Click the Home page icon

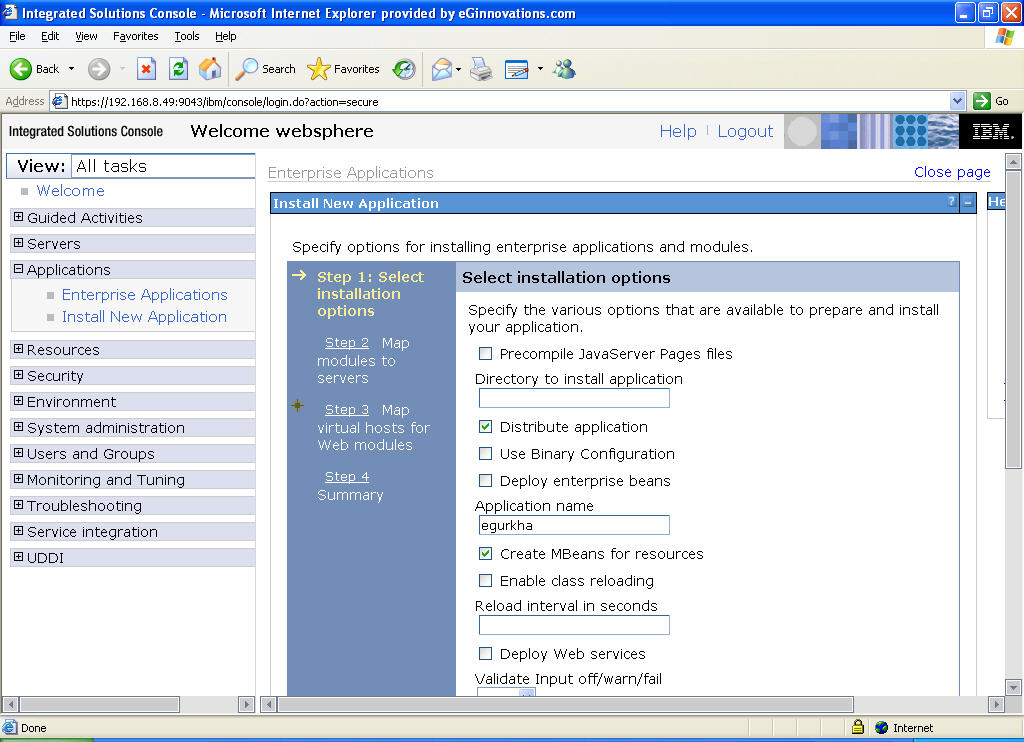(x=210, y=69)
